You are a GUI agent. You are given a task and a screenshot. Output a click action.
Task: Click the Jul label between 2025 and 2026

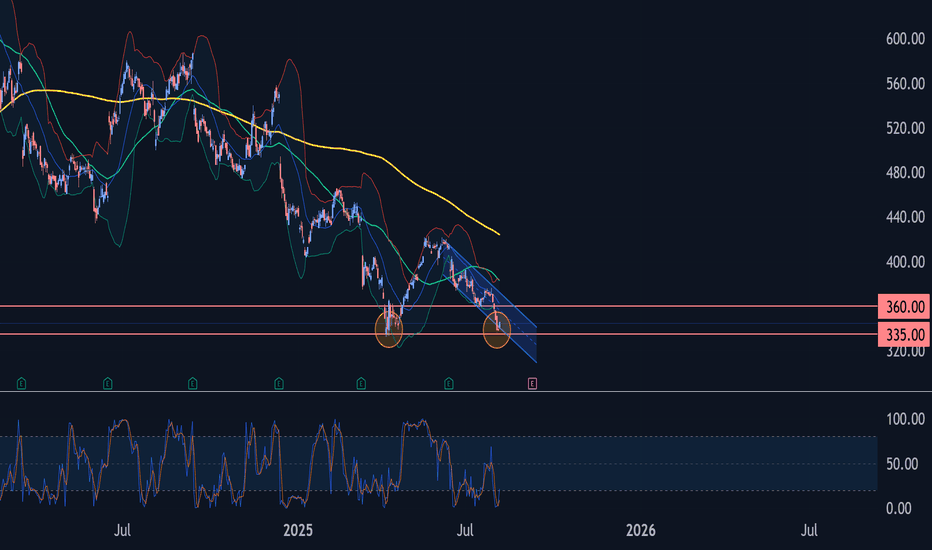pyautogui.click(x=465, y=530)
